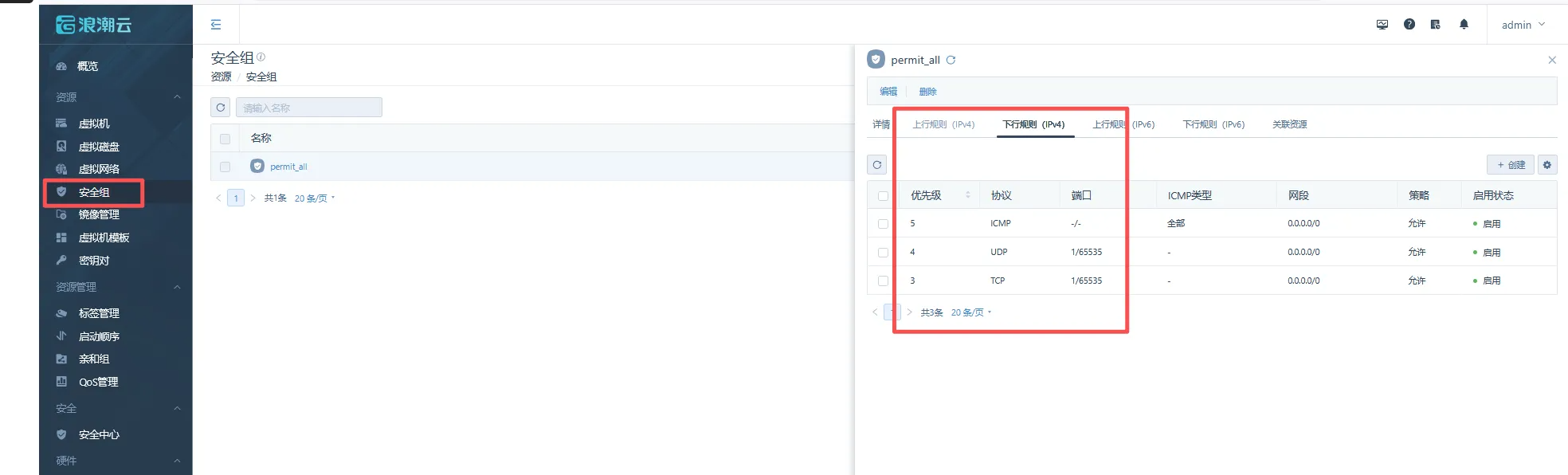Click the 浪潮云 logo

coord(94,25)
